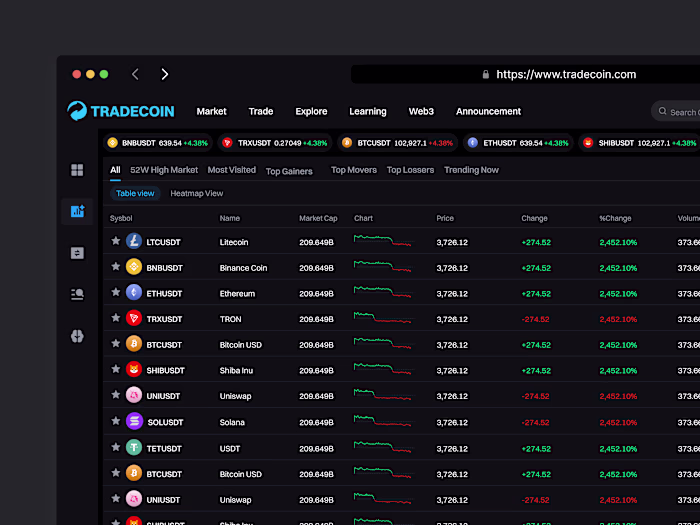Favorite LTCUSDT with its star
The image size is (700, 525).
(x=116, y=241)
